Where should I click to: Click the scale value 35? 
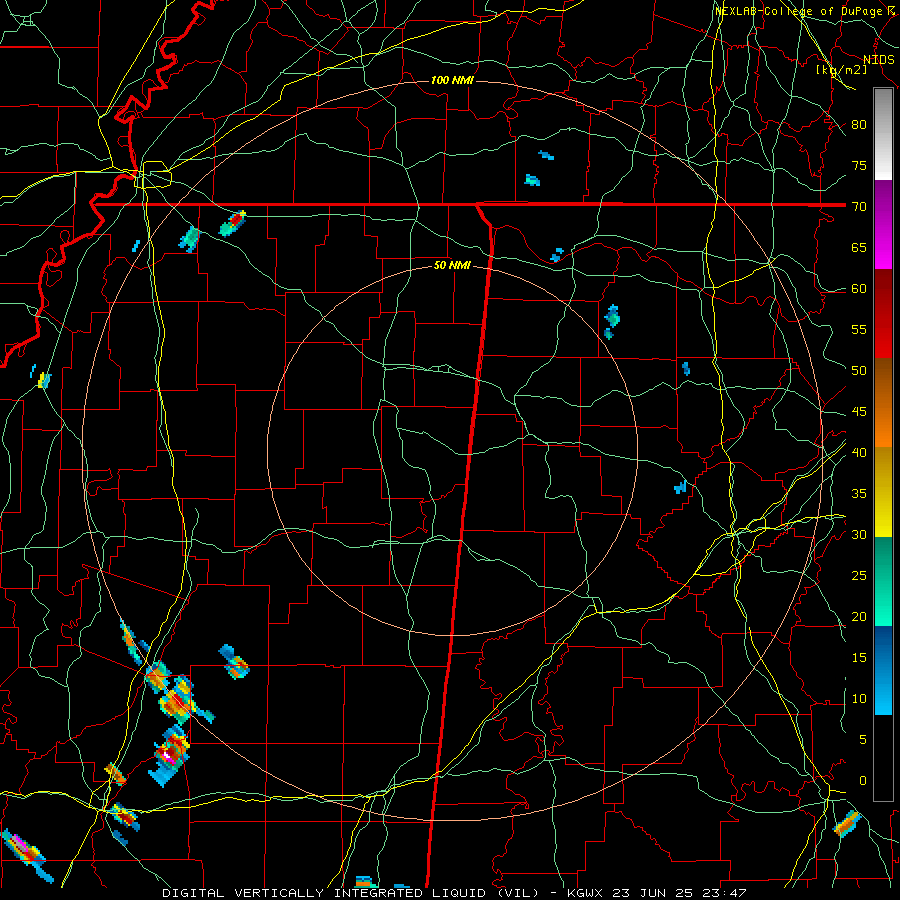point(859,494)
